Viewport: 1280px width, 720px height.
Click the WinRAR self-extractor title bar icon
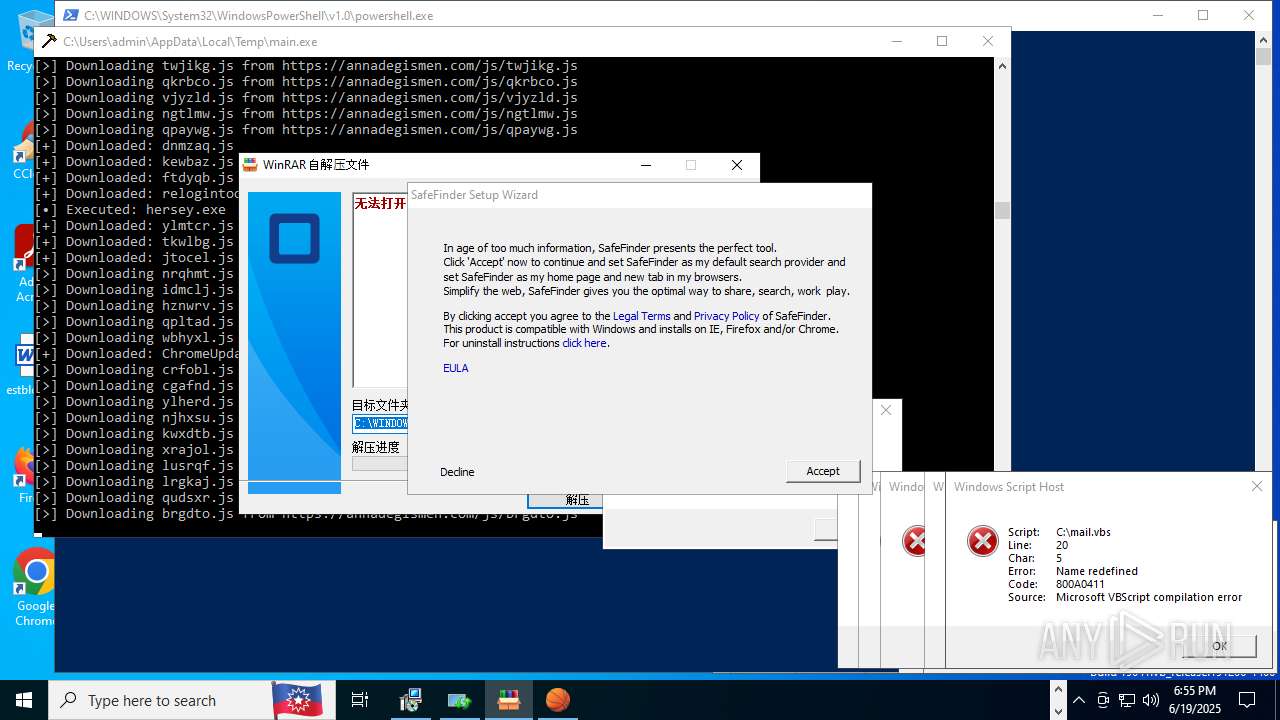[250, 165]
